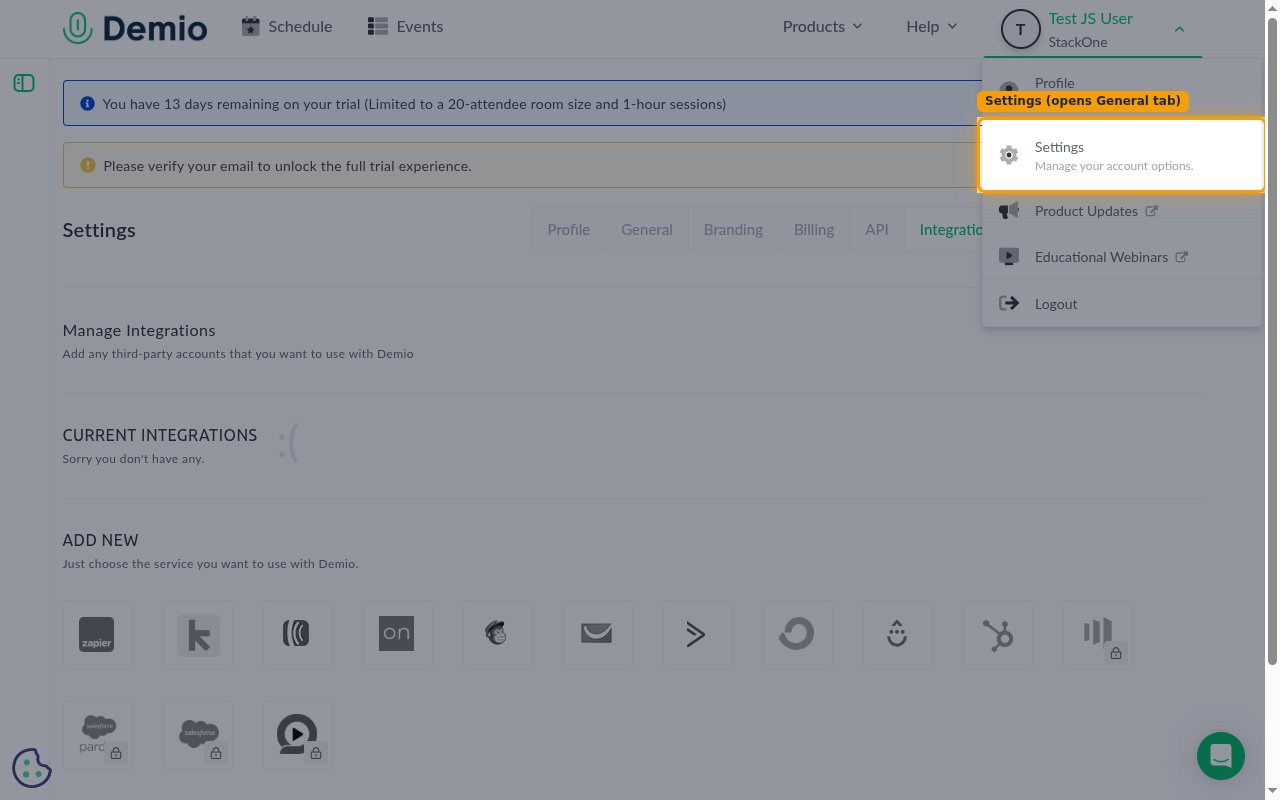
Task: Select the locked play-button logo integration
Action: (298, 735)
